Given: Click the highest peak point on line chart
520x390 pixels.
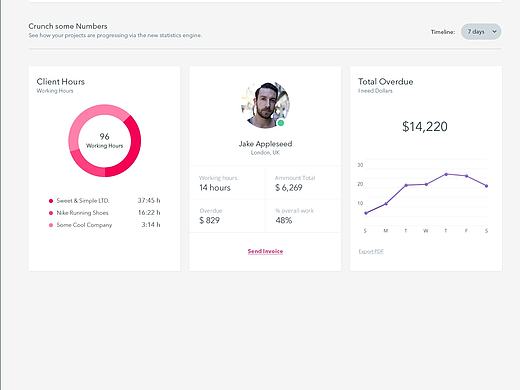Looking at the screenshot, I should pos(446,174).
